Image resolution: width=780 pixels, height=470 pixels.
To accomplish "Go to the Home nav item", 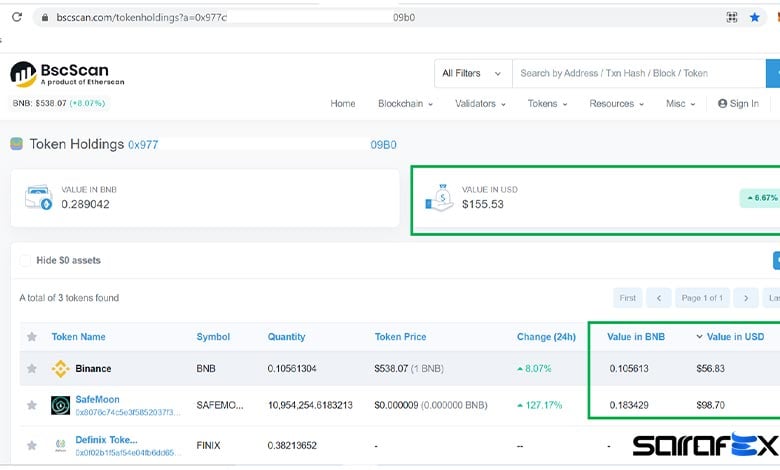I will (x=343, y=103).
